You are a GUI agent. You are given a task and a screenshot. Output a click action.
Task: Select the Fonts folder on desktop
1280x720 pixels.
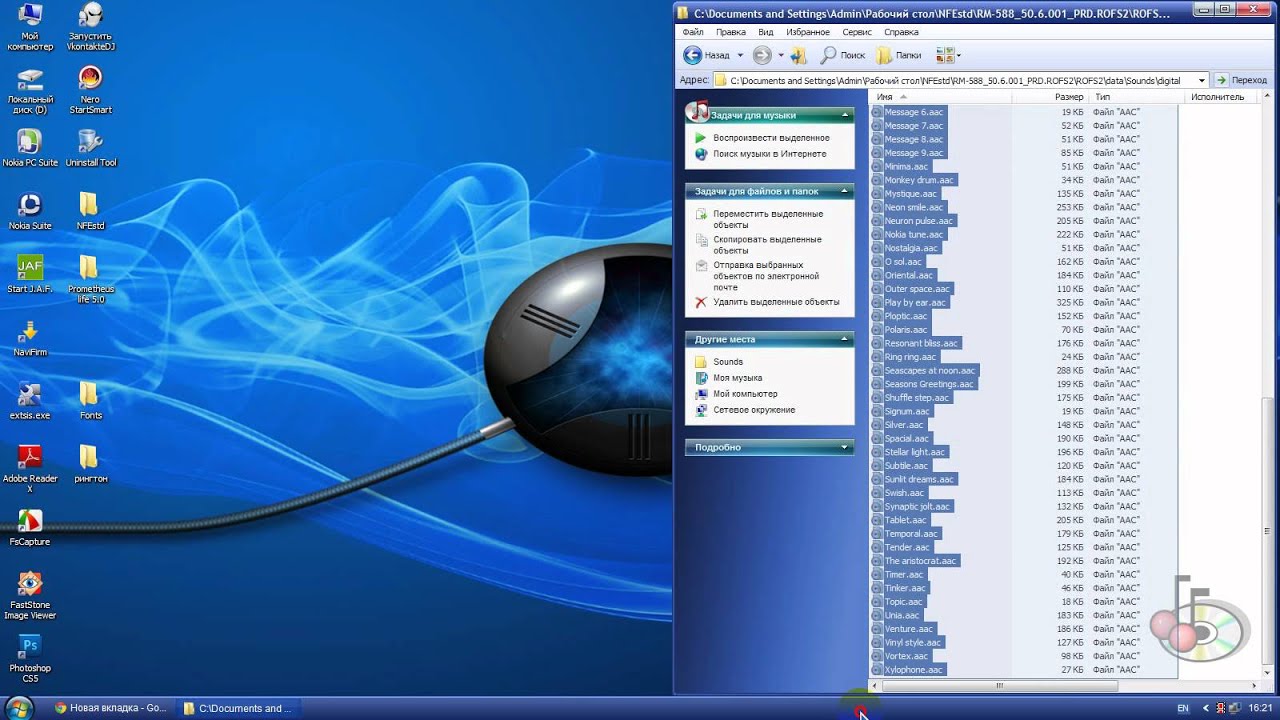pyautogui.click(x=90, y=401)
